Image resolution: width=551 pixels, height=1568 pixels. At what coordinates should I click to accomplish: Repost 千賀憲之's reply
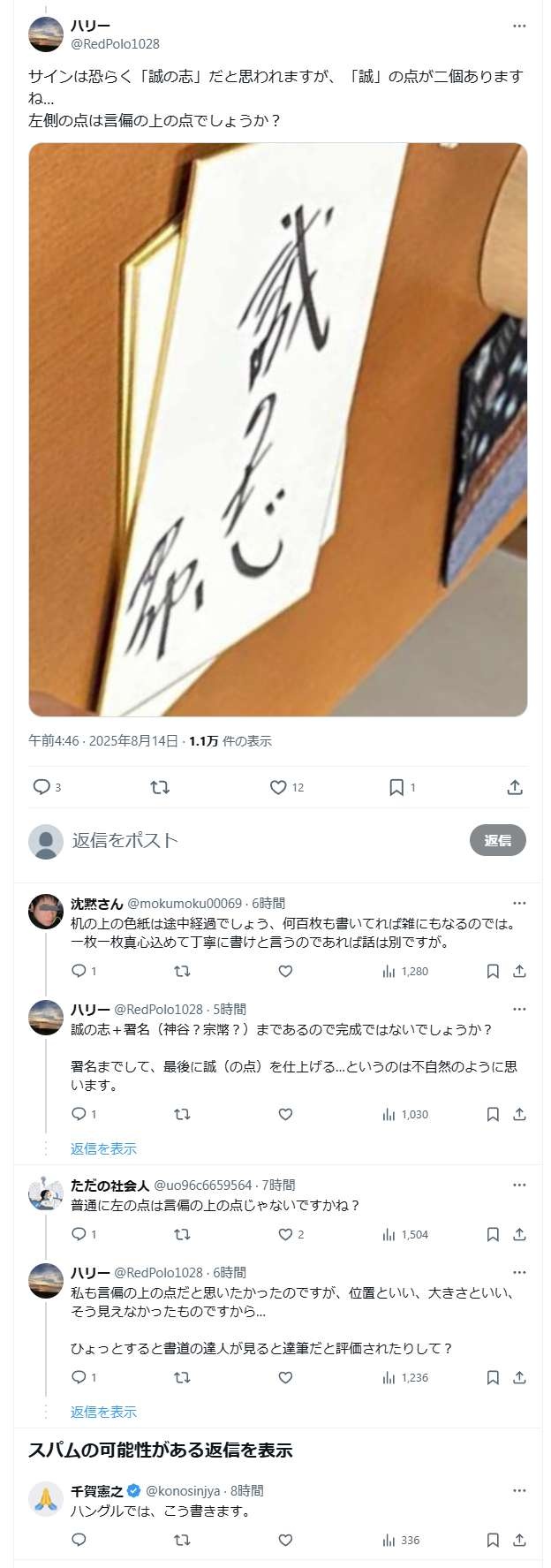pyautogui.click(x=182, y=1540)
